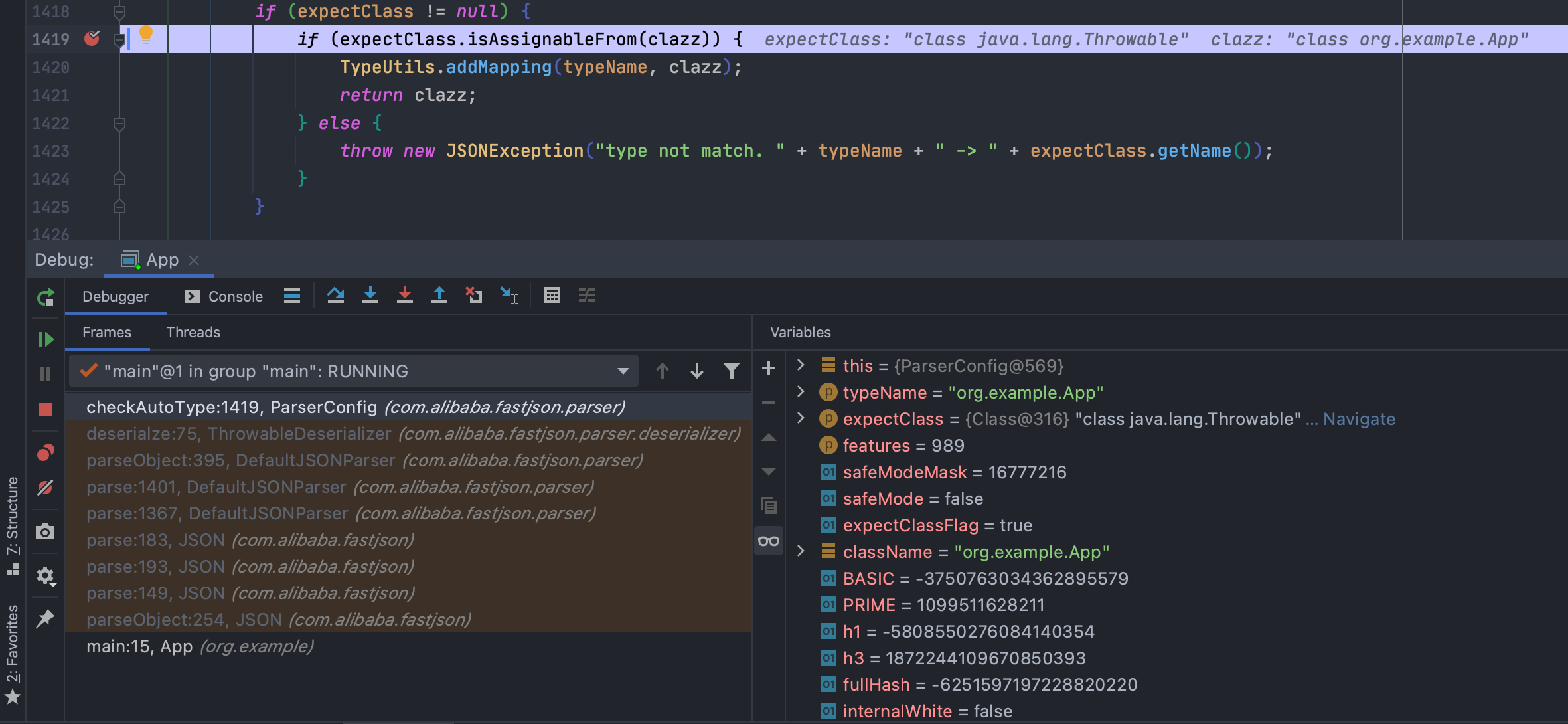The image size is (1568, 724).
Task: Click the Navigate link next to expectClass
Action: tap(1359, 419)
